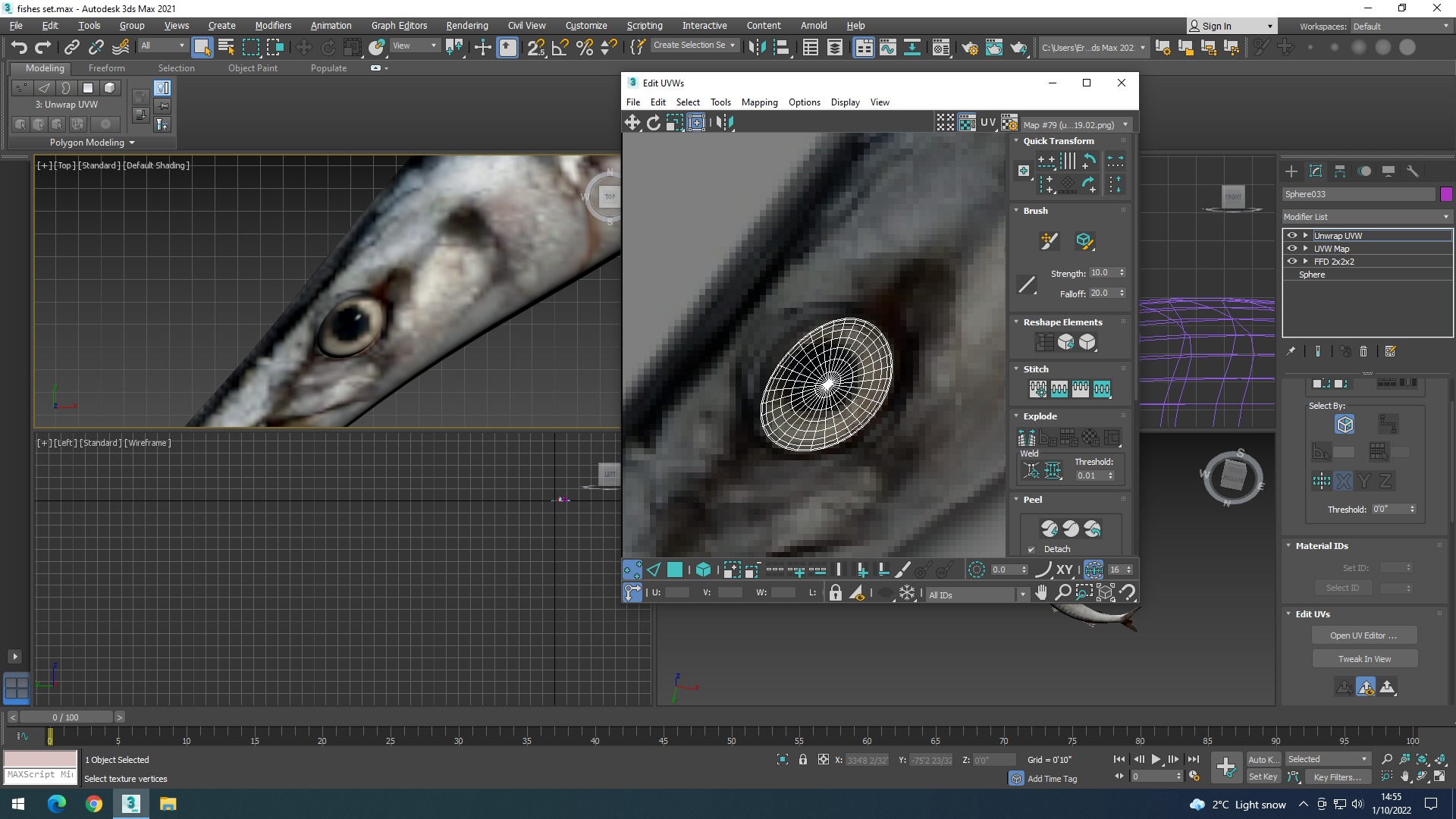Open the Create command panel tab
The height and width of the screenshot is (819, 1456).
pyautogui.click(x=1291, y=171)
